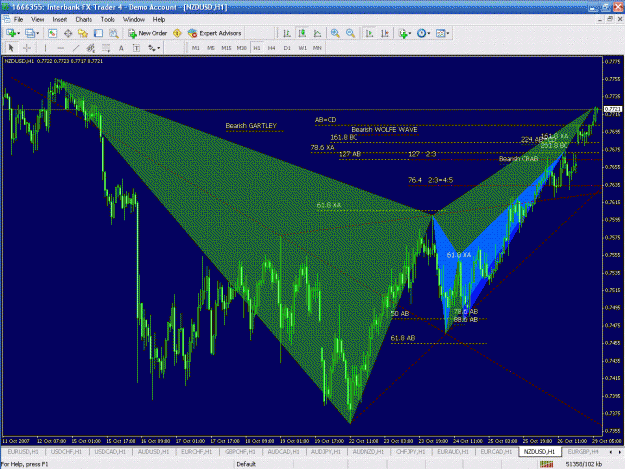
Task: Expand the Indicators dropdown arrow
Action: 410,33
